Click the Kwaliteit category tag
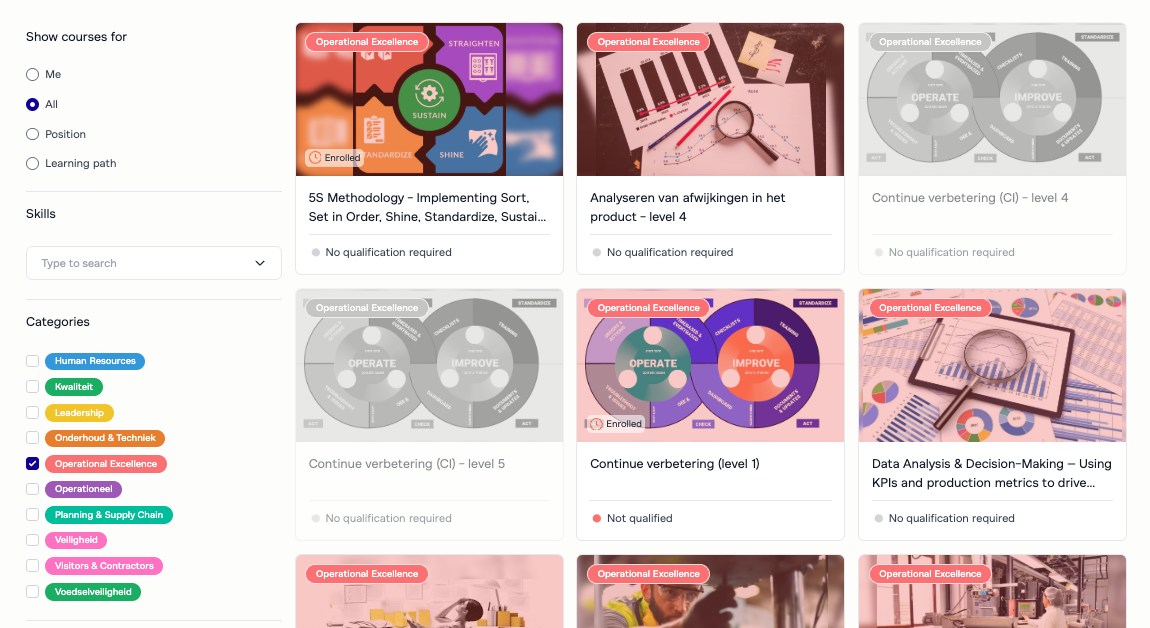Image resolution: width=1150 pixels, height=628 pixels. (74, 387)
